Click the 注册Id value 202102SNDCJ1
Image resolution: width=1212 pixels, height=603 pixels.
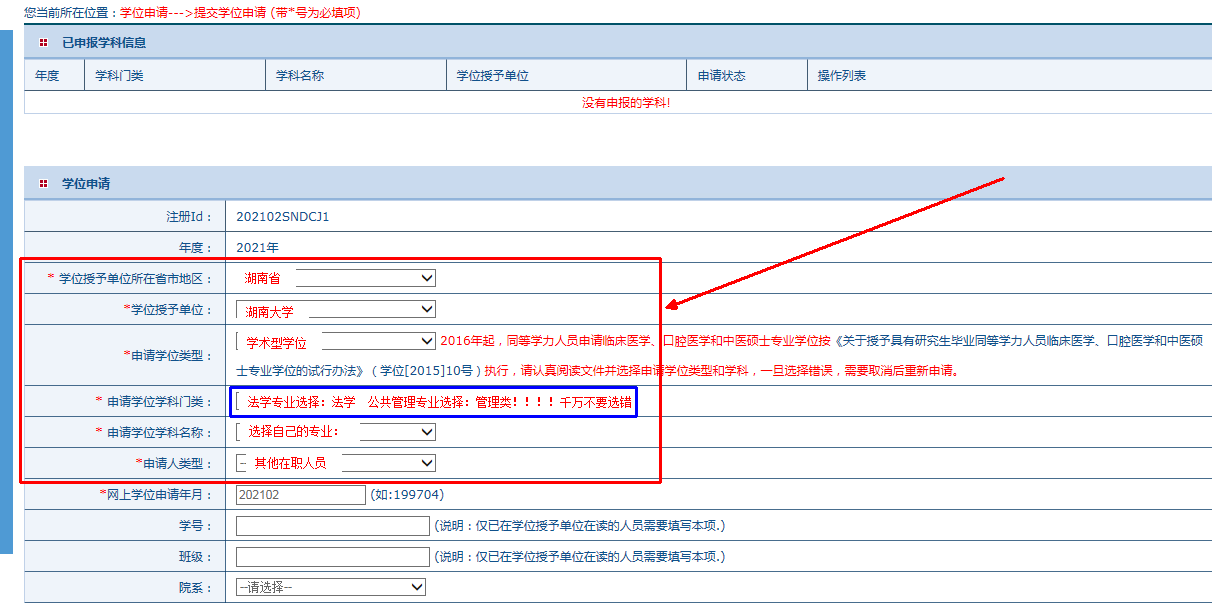(283, 216)
